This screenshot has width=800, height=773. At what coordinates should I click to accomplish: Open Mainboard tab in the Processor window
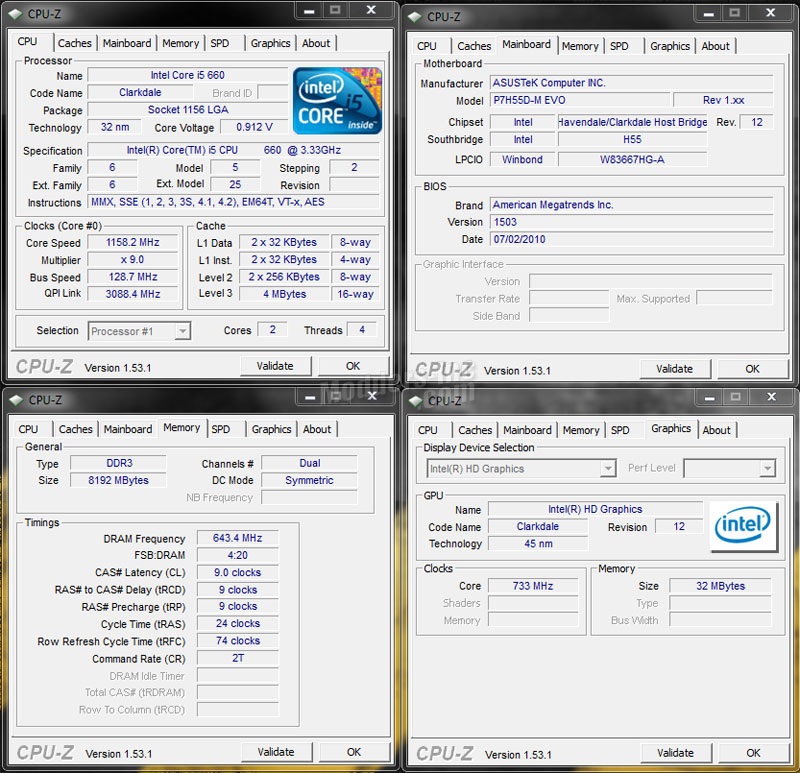point(127,43)
